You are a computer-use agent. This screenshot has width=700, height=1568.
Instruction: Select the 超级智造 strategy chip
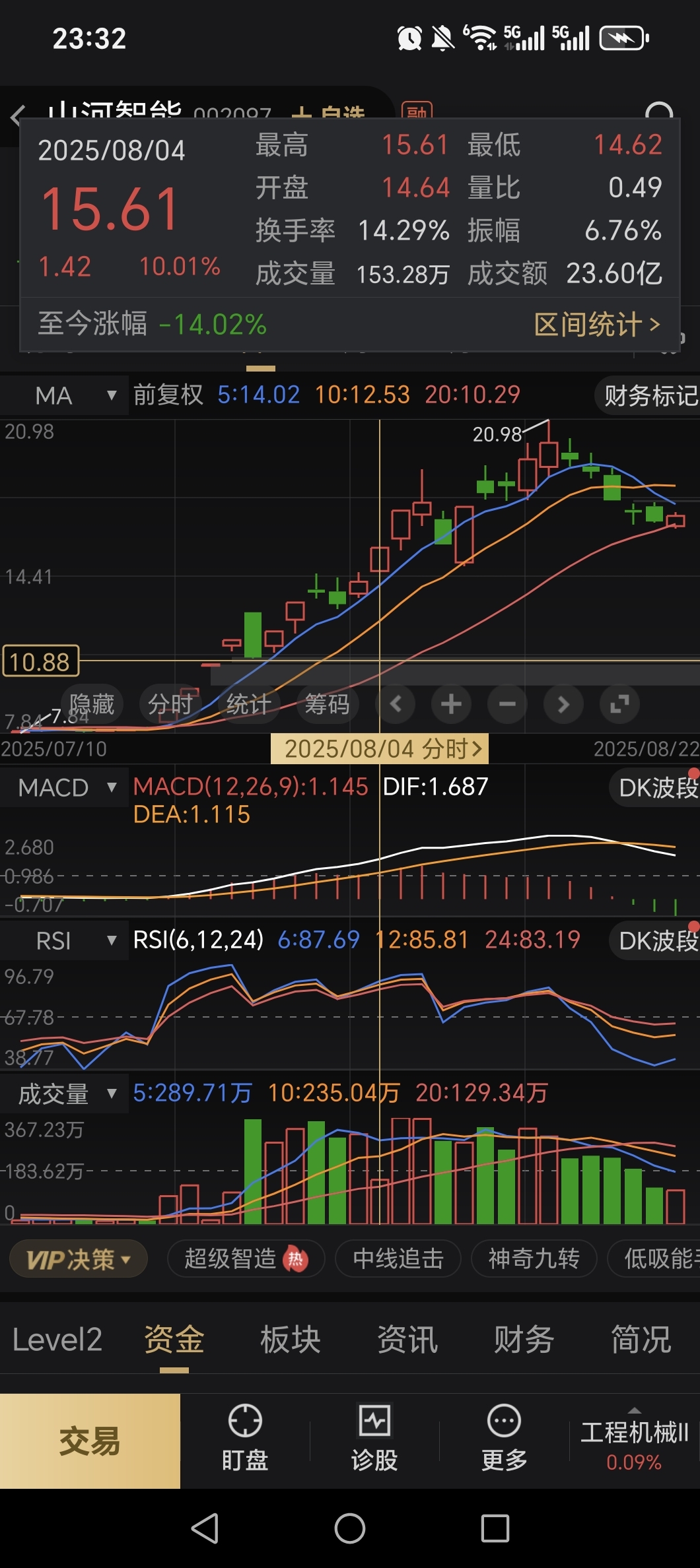pos(246,1259)
